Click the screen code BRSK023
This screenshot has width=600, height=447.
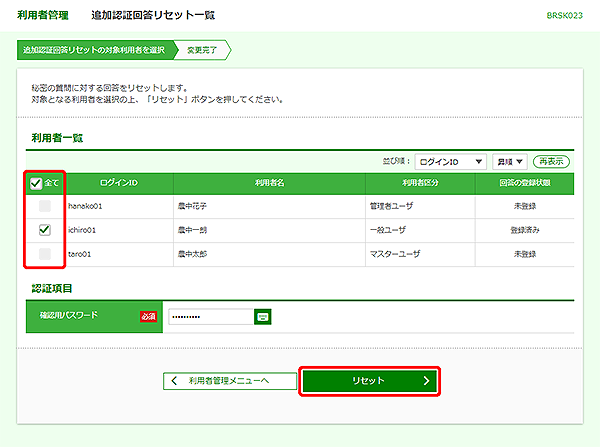pos(564,16)
